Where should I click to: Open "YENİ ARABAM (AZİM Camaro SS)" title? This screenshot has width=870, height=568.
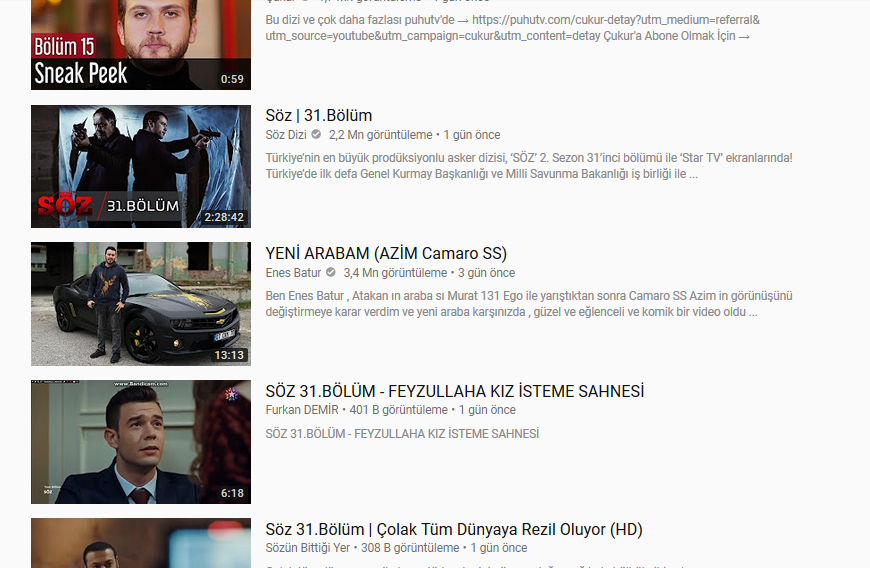(x=386, y=253)
